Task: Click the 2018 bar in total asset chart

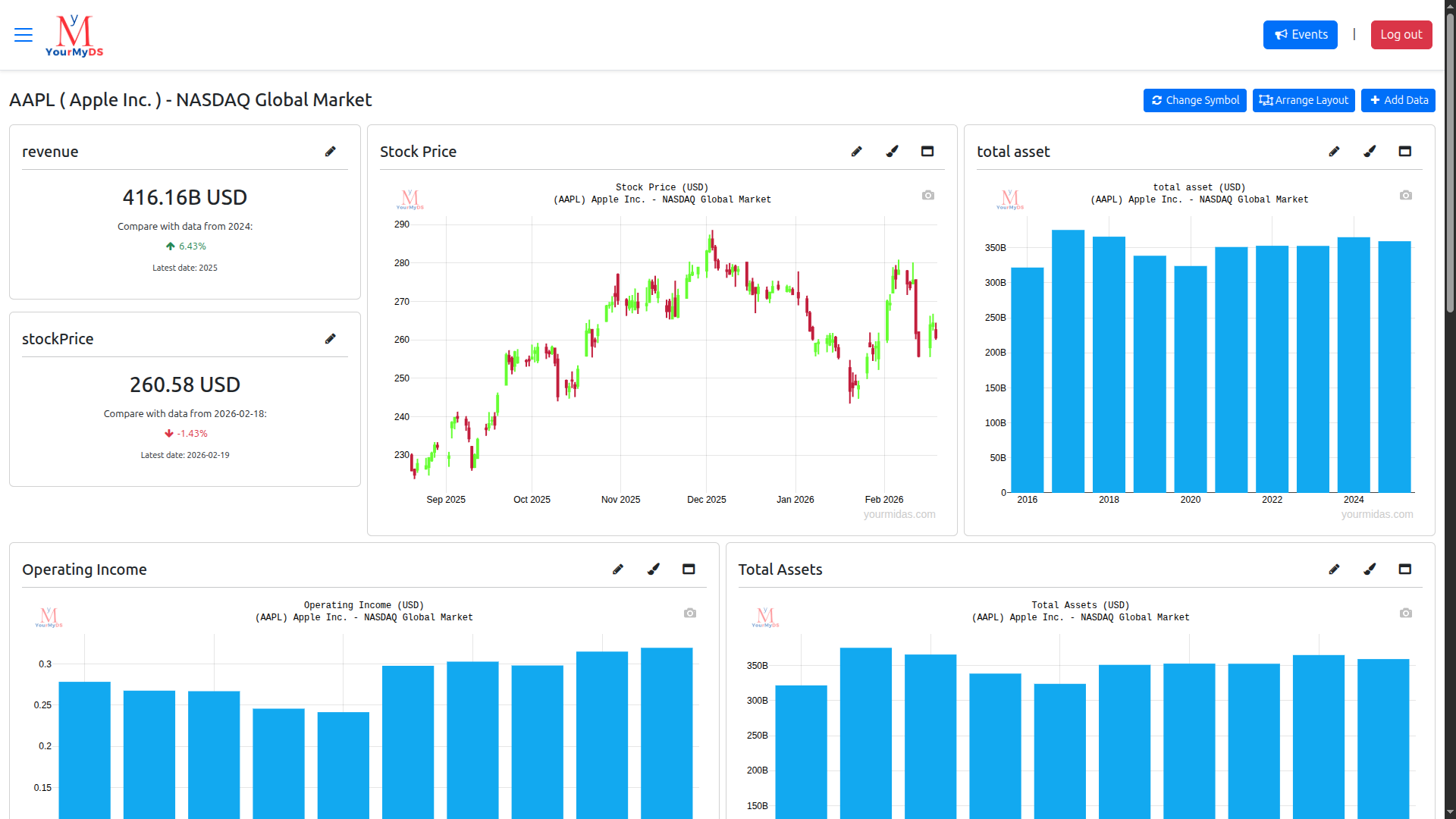Action: click(1109, 364)
